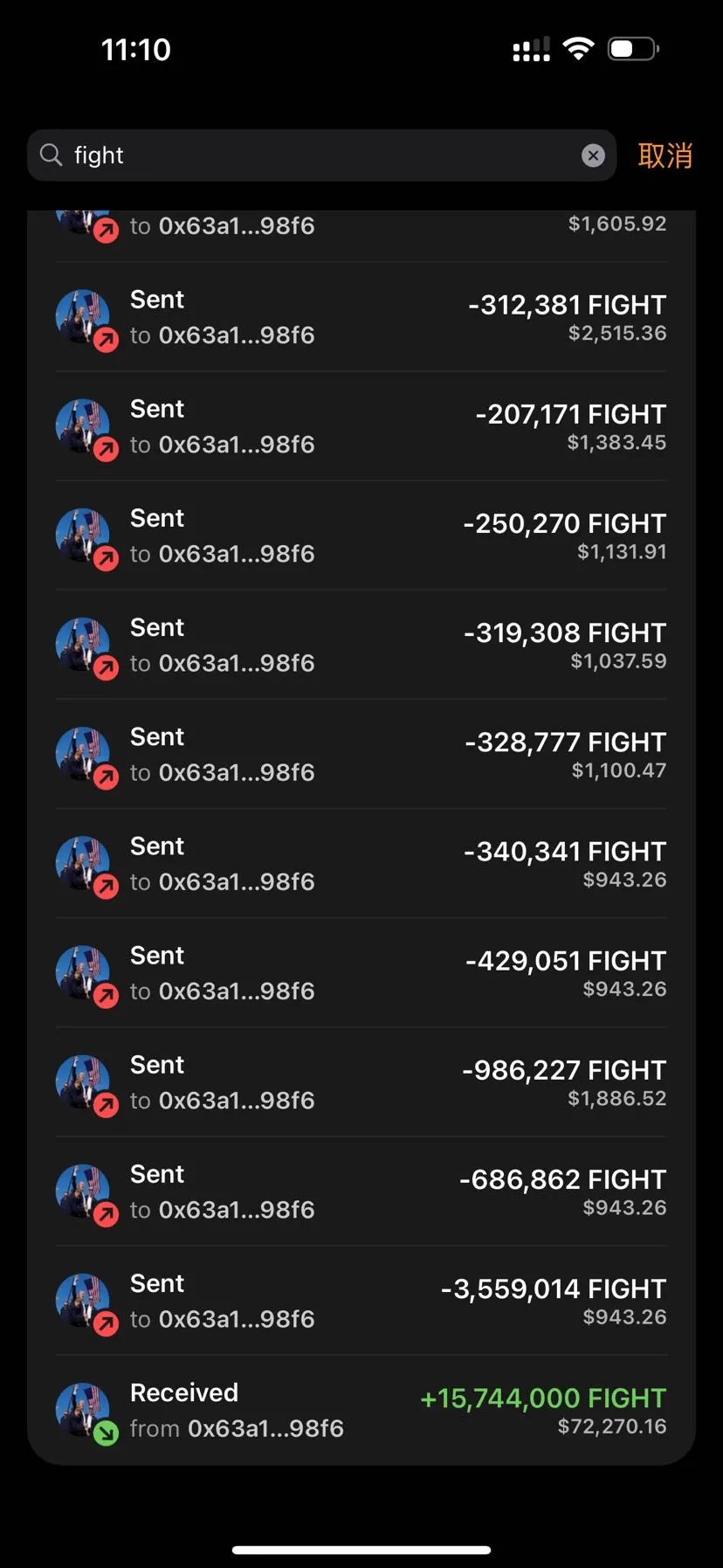Tap the home indicator bar

pyautogui.click(x=361, y=1550)
